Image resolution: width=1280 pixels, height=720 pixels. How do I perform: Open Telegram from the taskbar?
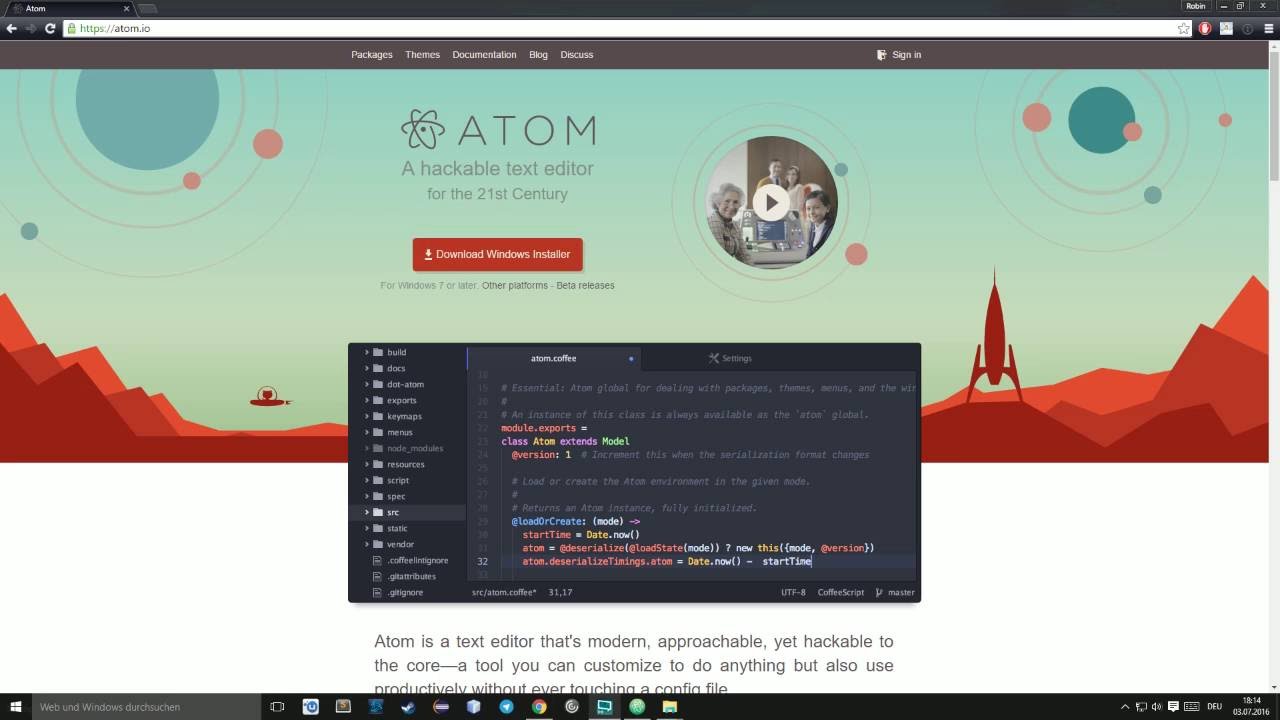(x=507, y=707)
